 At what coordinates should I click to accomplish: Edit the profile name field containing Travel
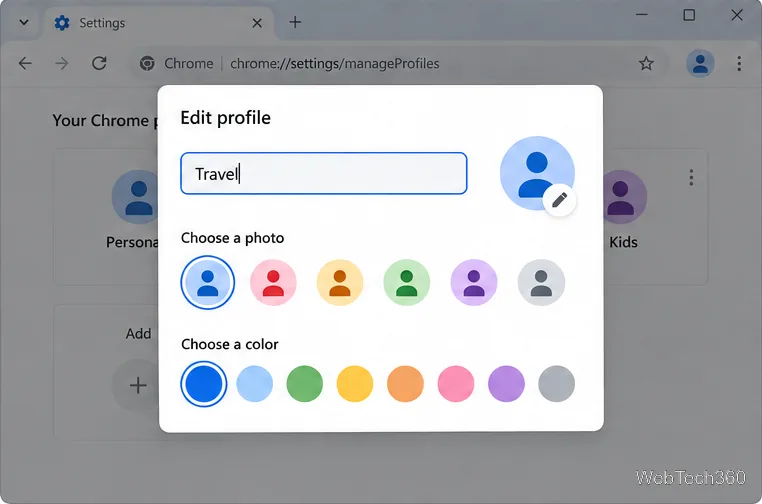[324, 174]
